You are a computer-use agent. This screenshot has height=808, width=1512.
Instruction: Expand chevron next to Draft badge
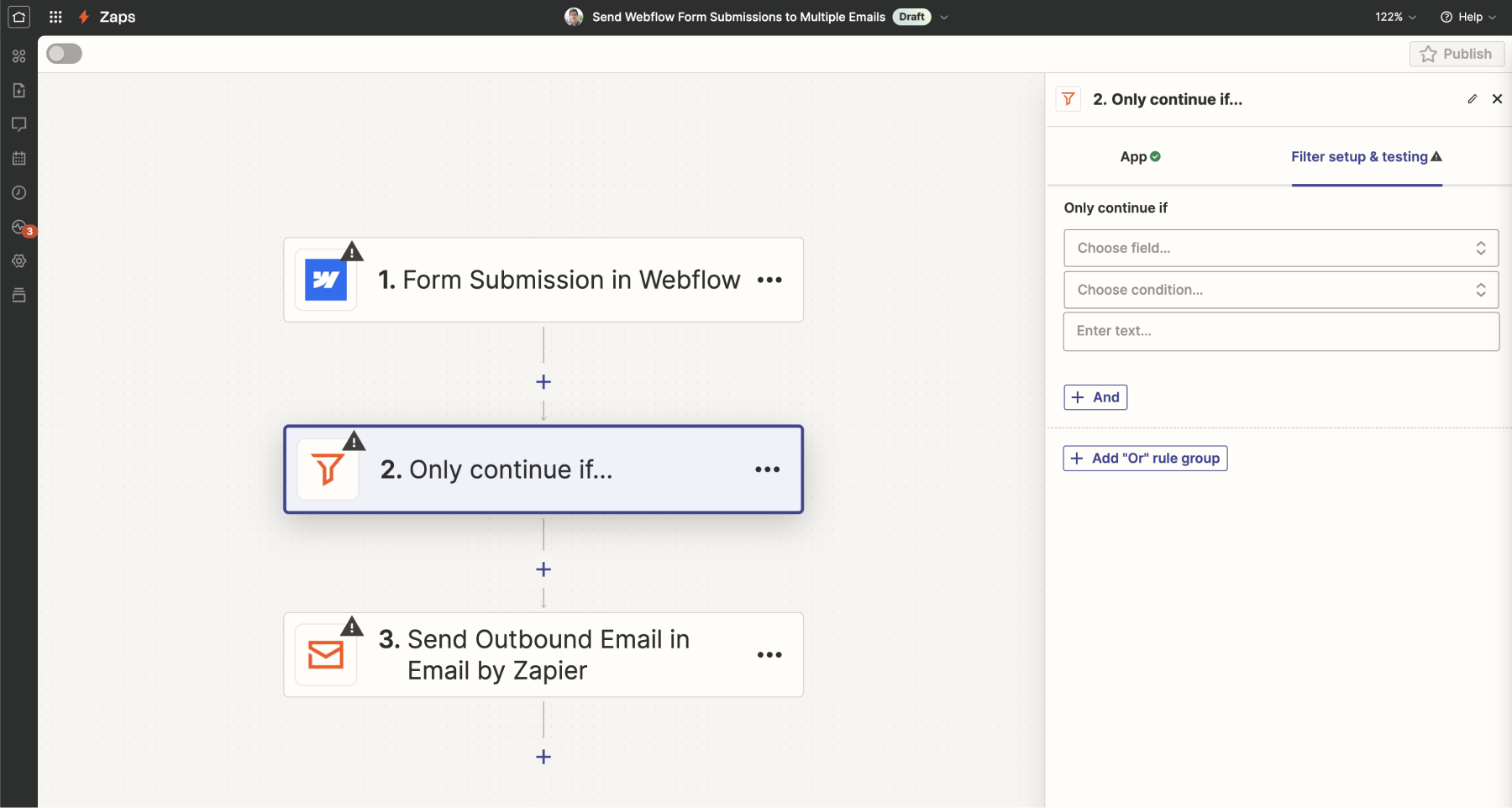[x=944, y=17]
